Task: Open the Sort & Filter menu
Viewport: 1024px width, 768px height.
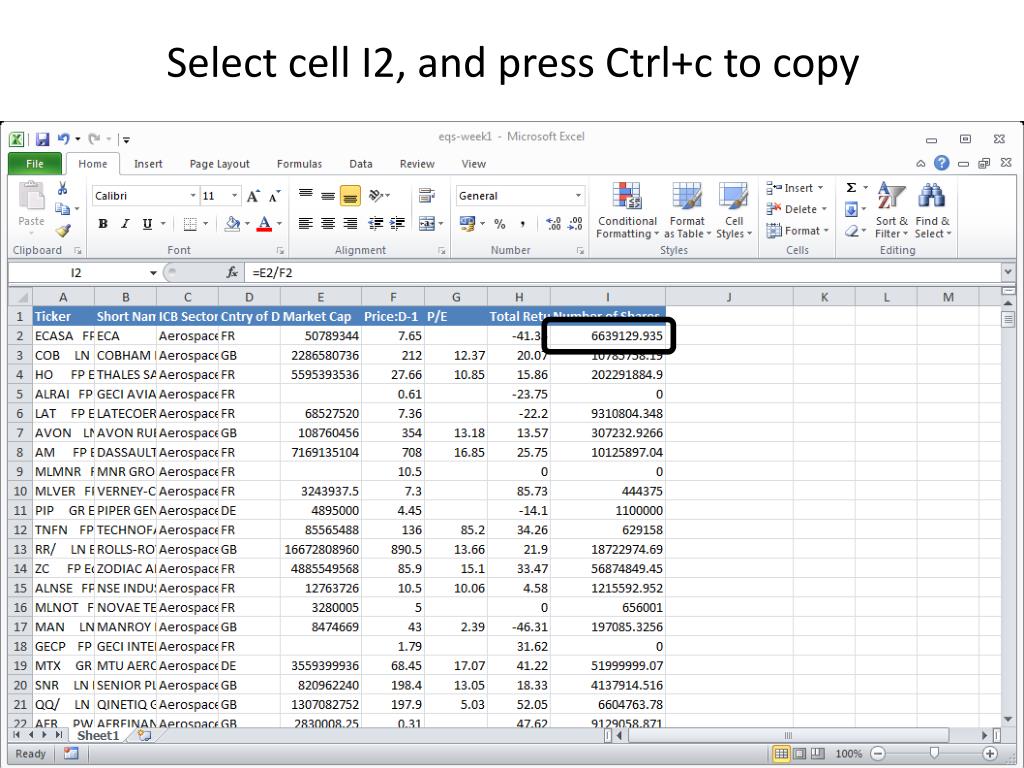Action: pos(891,210)
